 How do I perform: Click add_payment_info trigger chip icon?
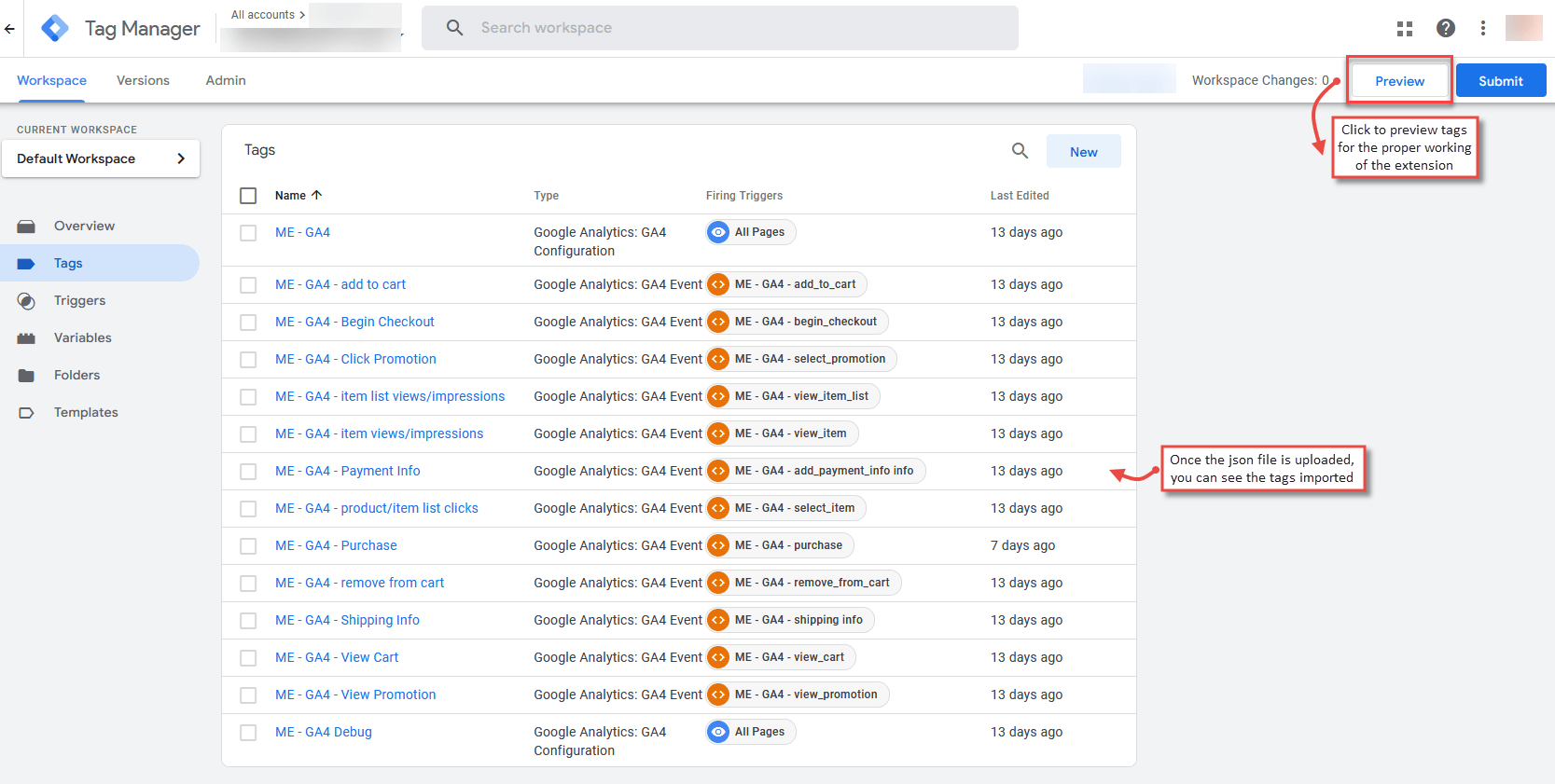click(x=718, y=471)
